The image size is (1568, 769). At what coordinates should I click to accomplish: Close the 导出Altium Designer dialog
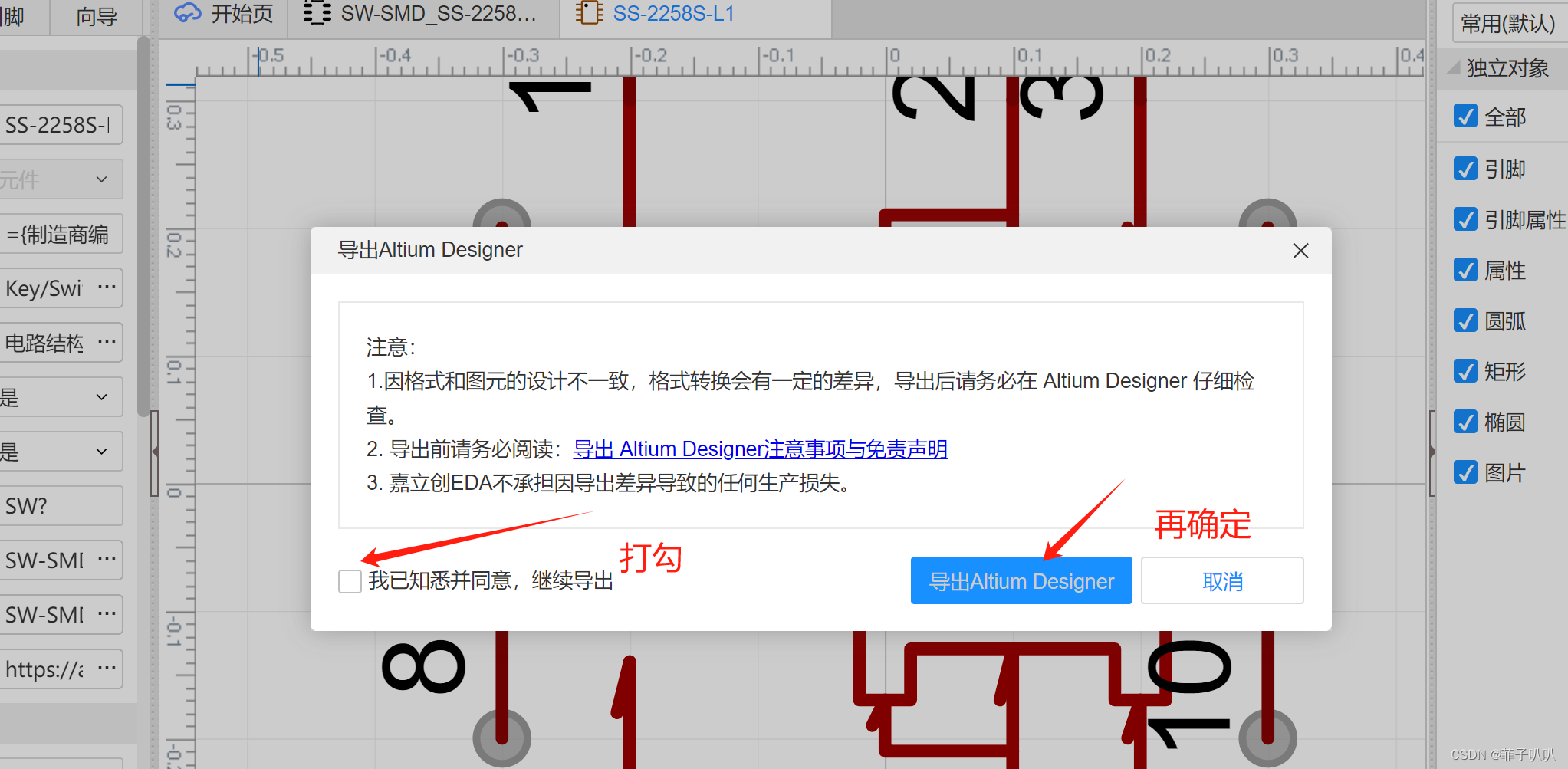pyautogui.click(x=1300, y=251)
